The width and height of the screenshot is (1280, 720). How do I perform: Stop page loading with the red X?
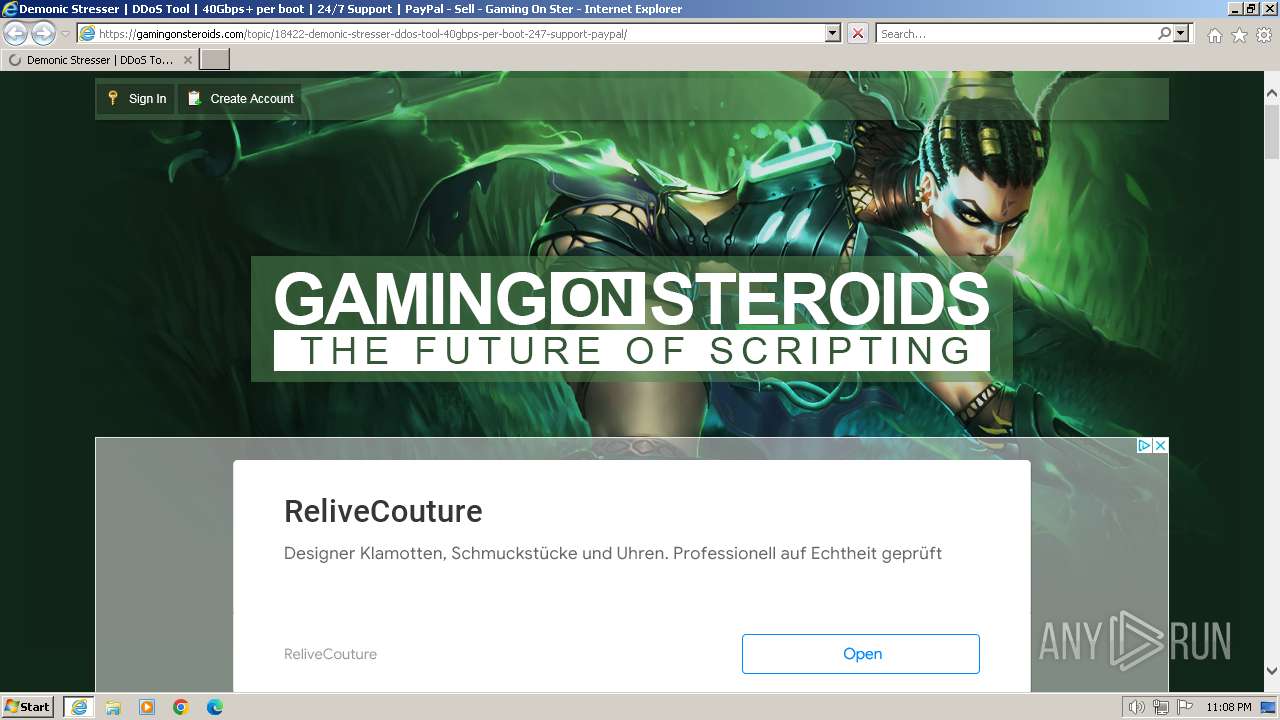click(x=858, y=34)
